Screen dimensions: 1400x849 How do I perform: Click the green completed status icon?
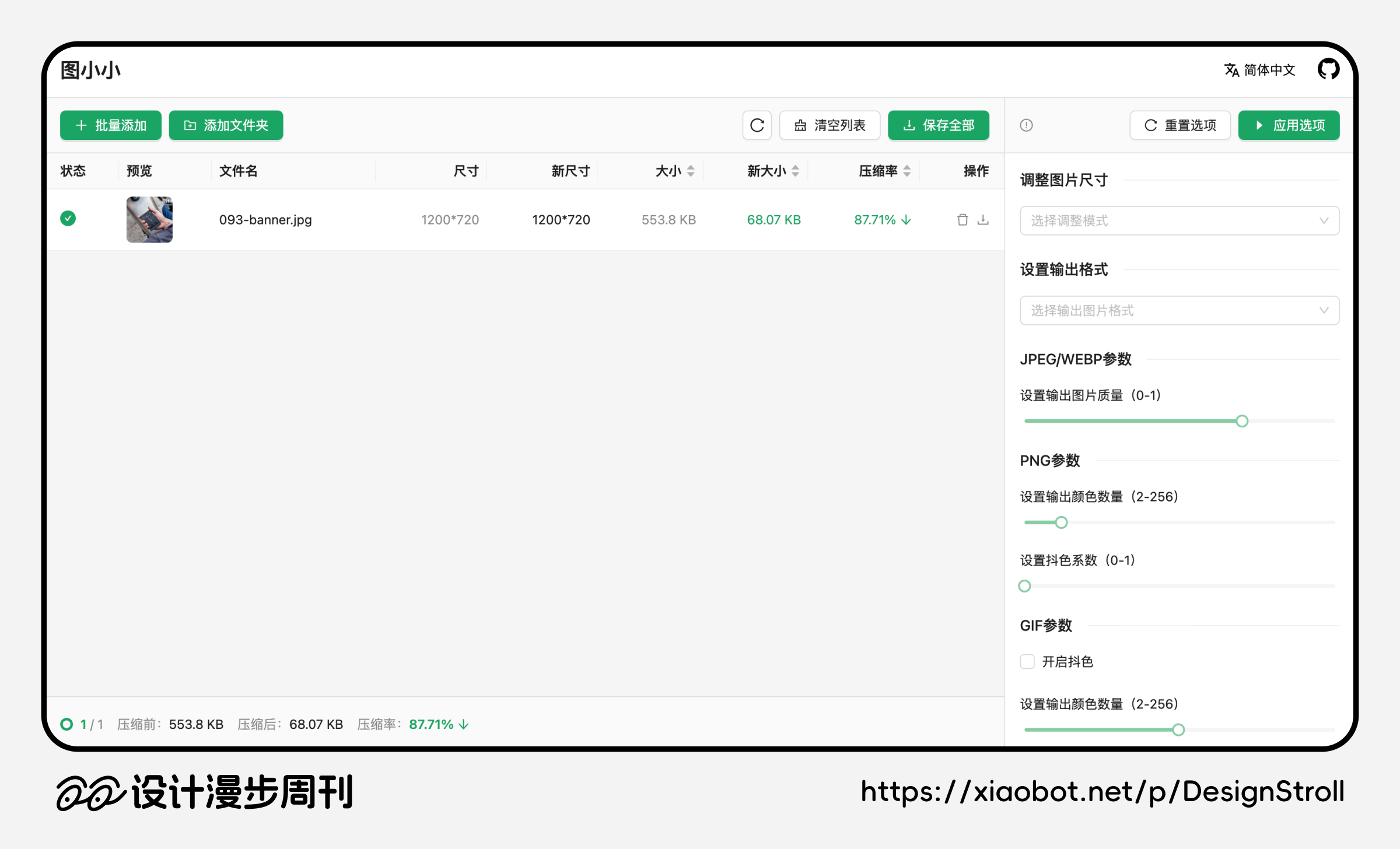point(68,219)
